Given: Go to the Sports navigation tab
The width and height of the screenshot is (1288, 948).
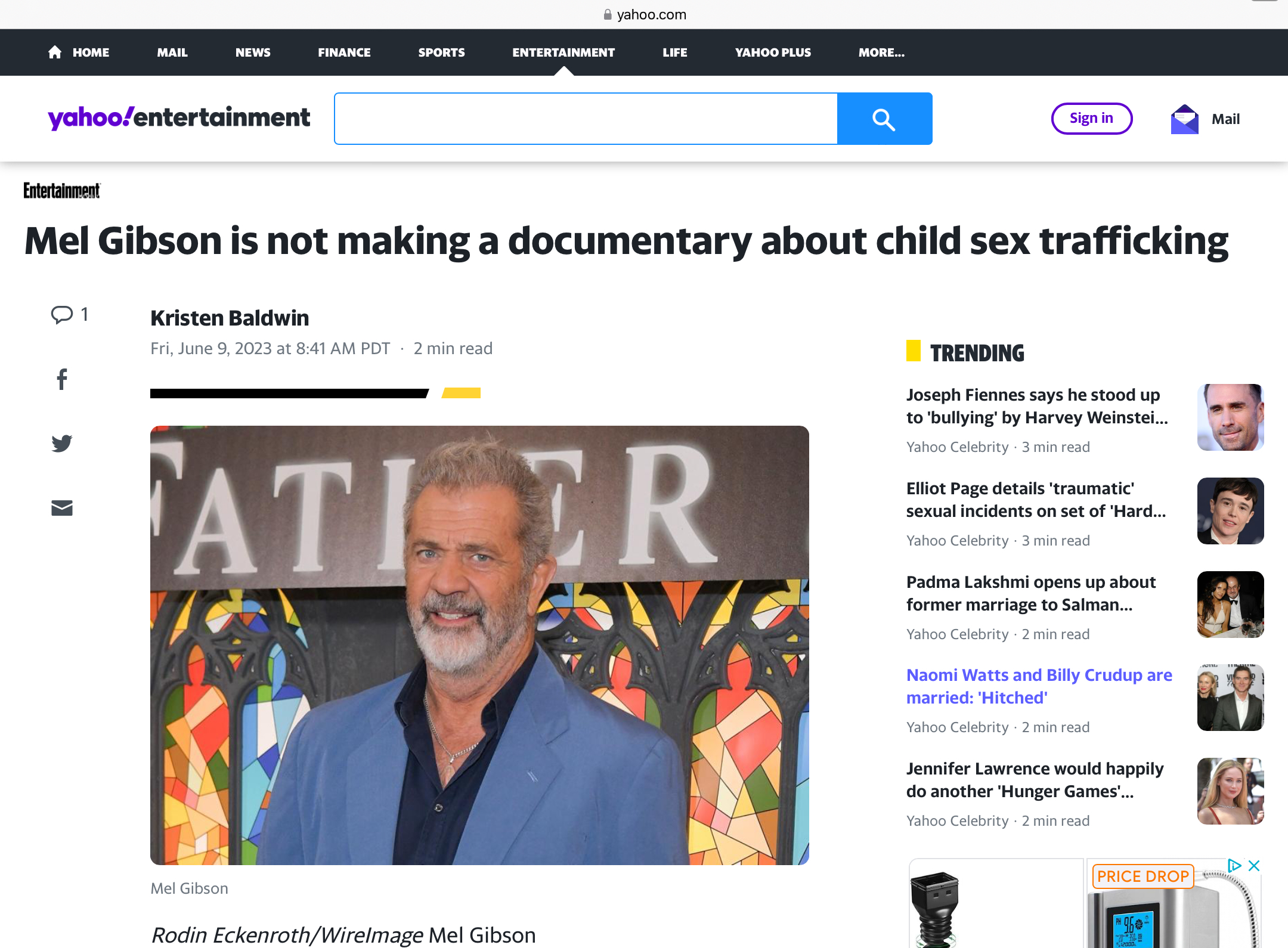Looking at the screenshot, I should pyautogui.click(x=441, y=52).
